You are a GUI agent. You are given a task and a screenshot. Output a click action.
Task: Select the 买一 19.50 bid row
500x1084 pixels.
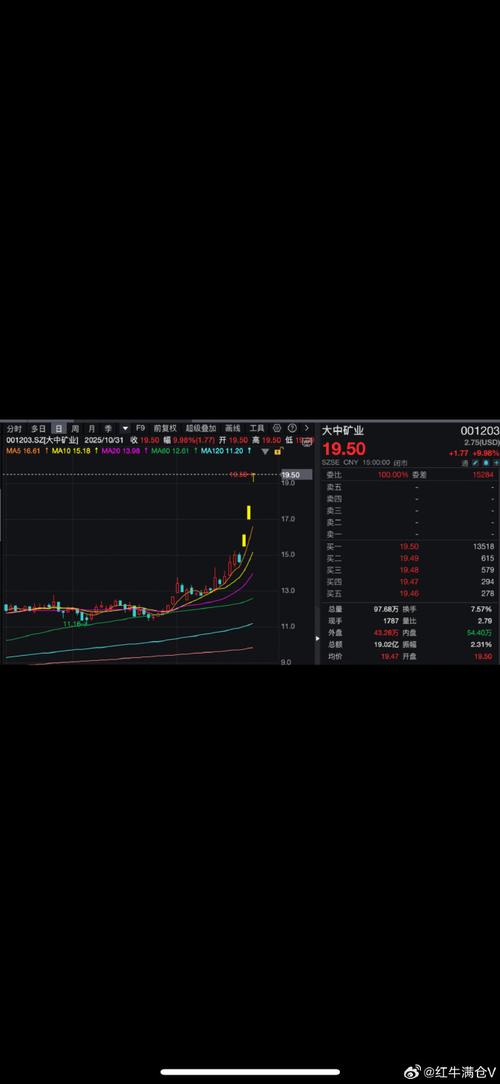coord(411,546)
